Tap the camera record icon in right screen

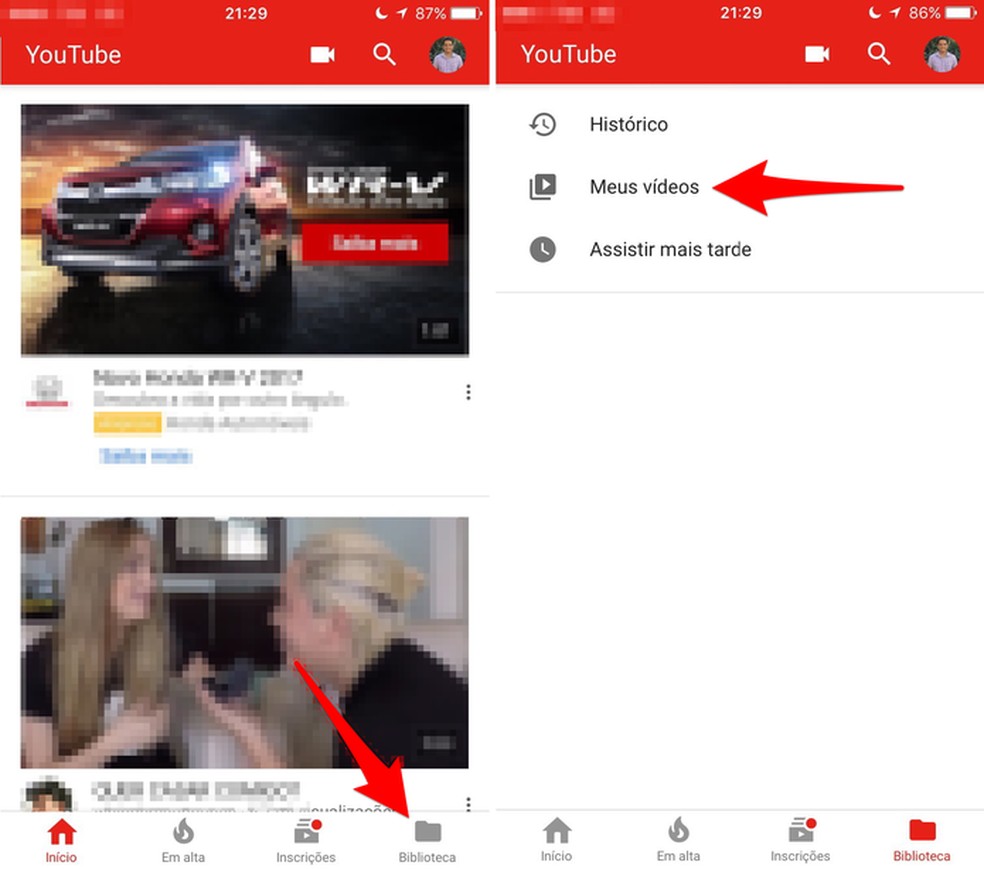pos(817,55)
